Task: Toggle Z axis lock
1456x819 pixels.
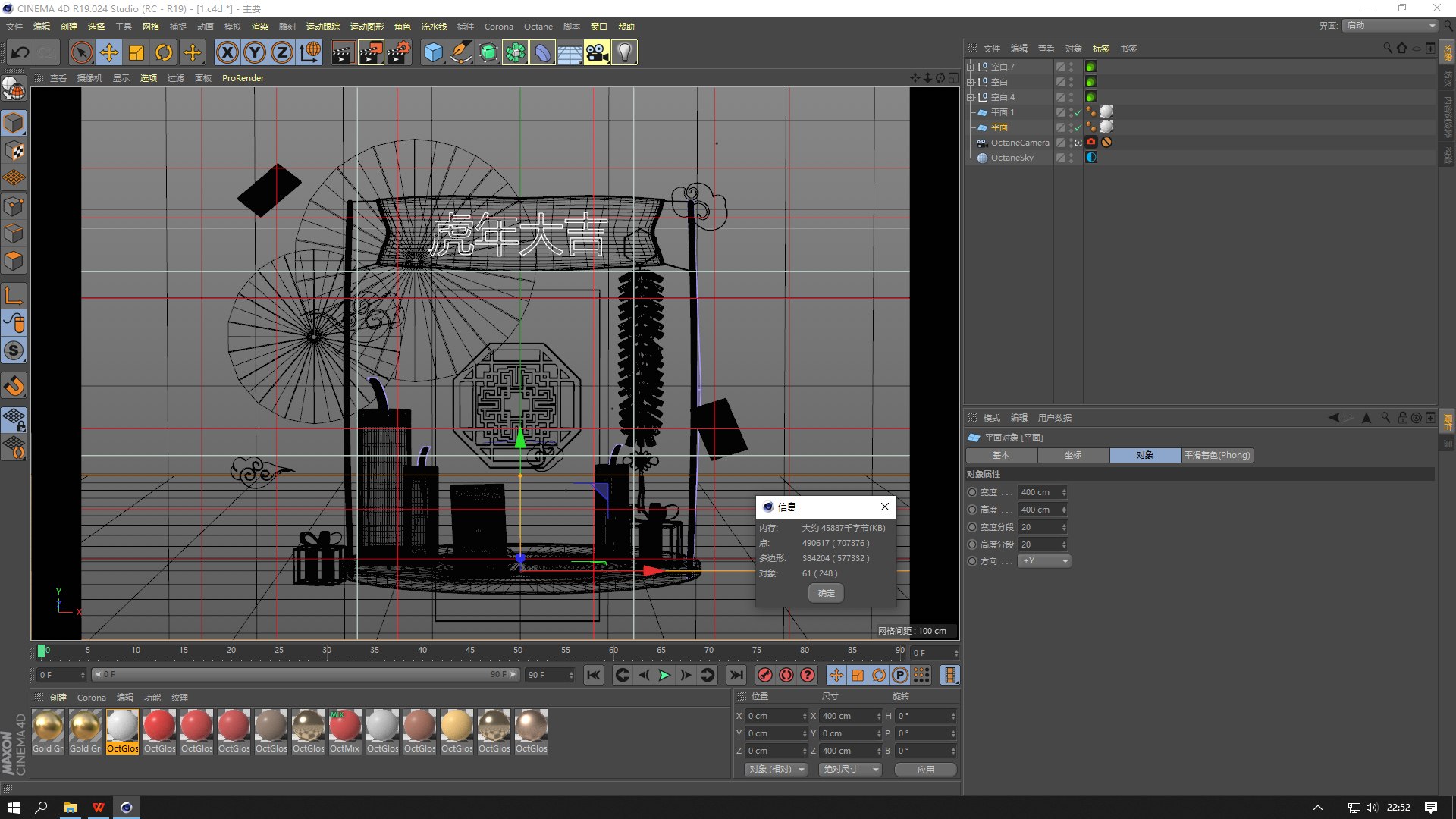Action: 282,52
